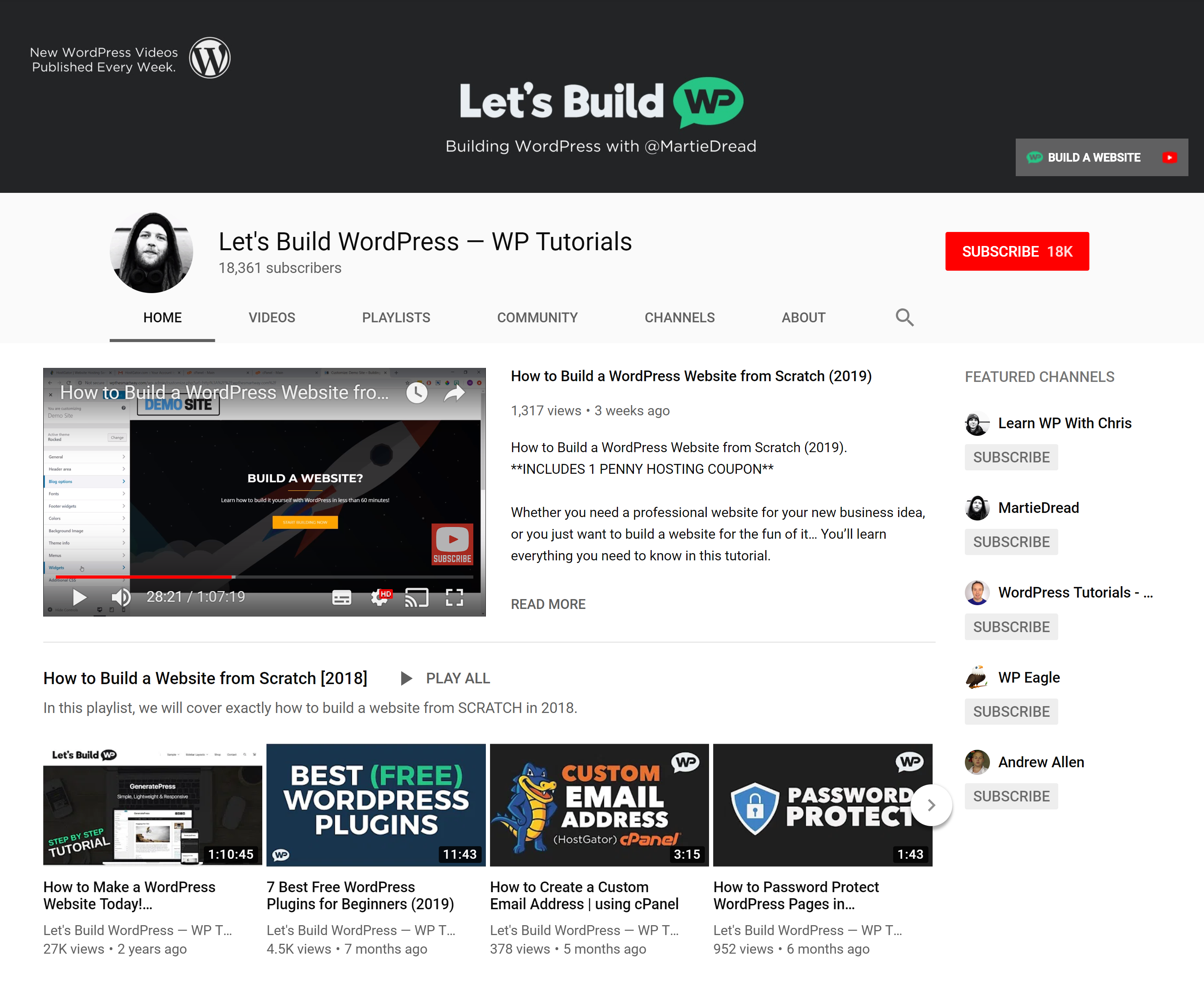This screenshot has width=1204, height=992.
Task: Click the next arrow in playlist carousel
Action: point(931,805)
